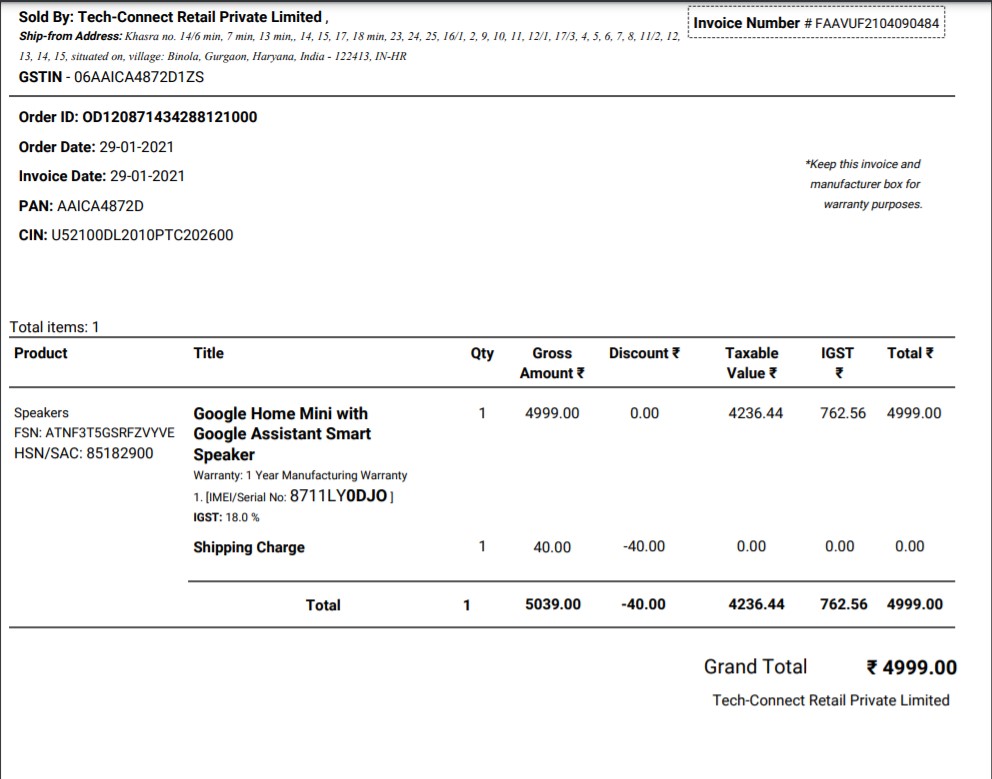This screenshot has height=779, width=992.
Task: Click the Gross Amount column header
Action: (x=552, y=363)
